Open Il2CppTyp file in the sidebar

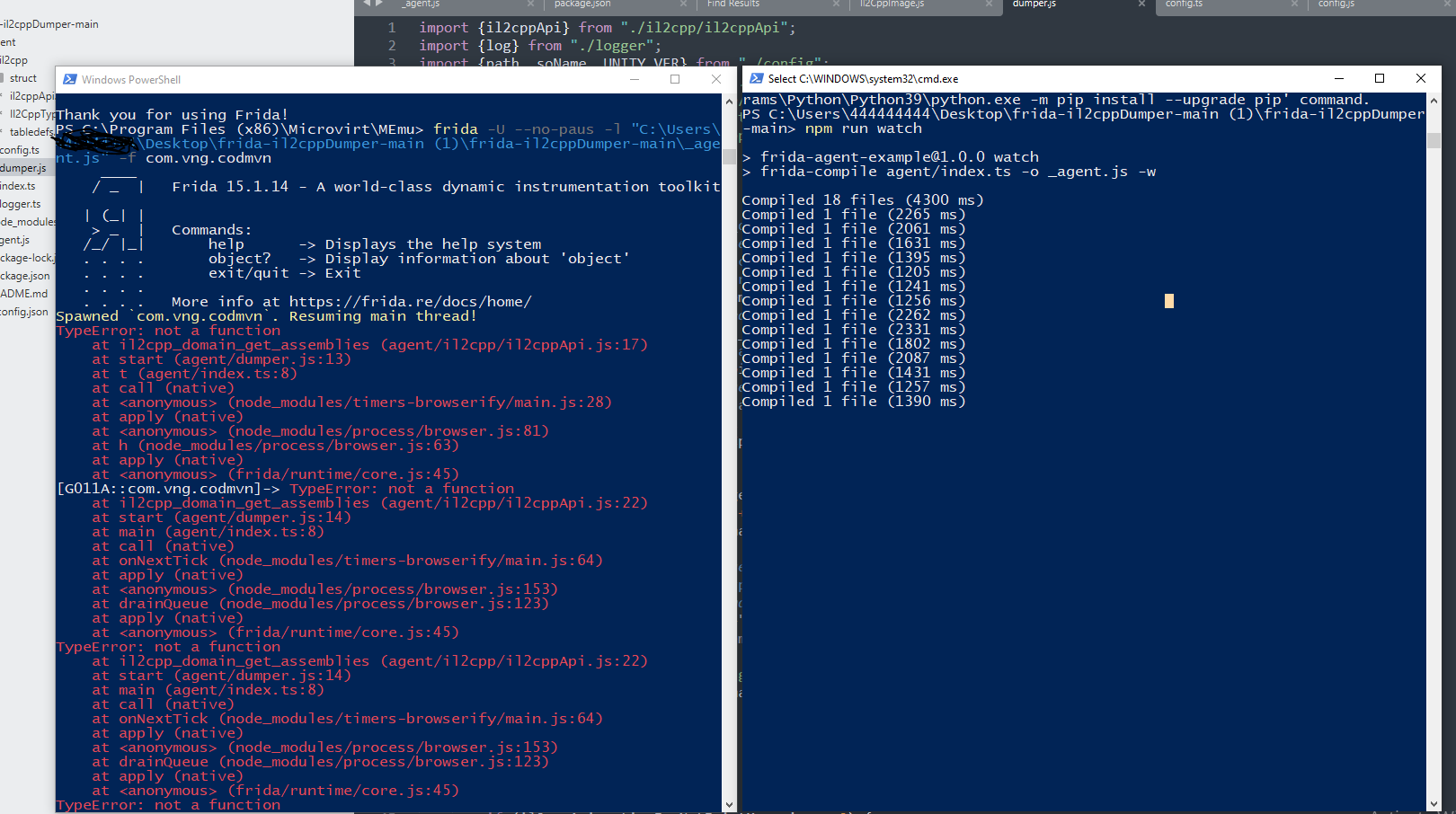point(32,114)
